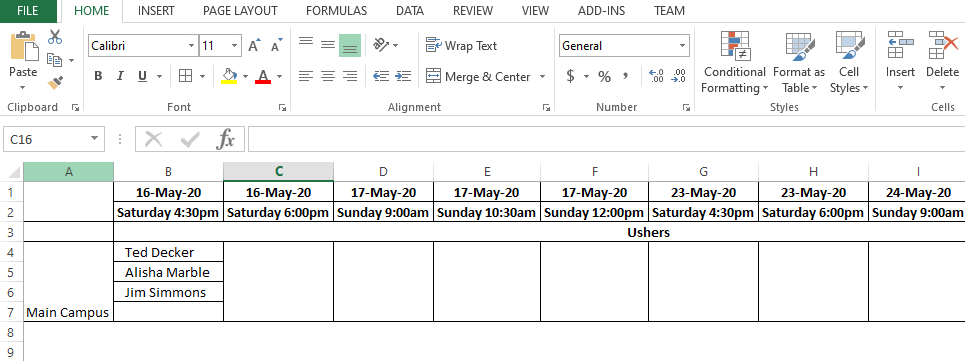Click the Delete cells icon
The height and width of the screenshot is (361, 965).
pos(943,46)
